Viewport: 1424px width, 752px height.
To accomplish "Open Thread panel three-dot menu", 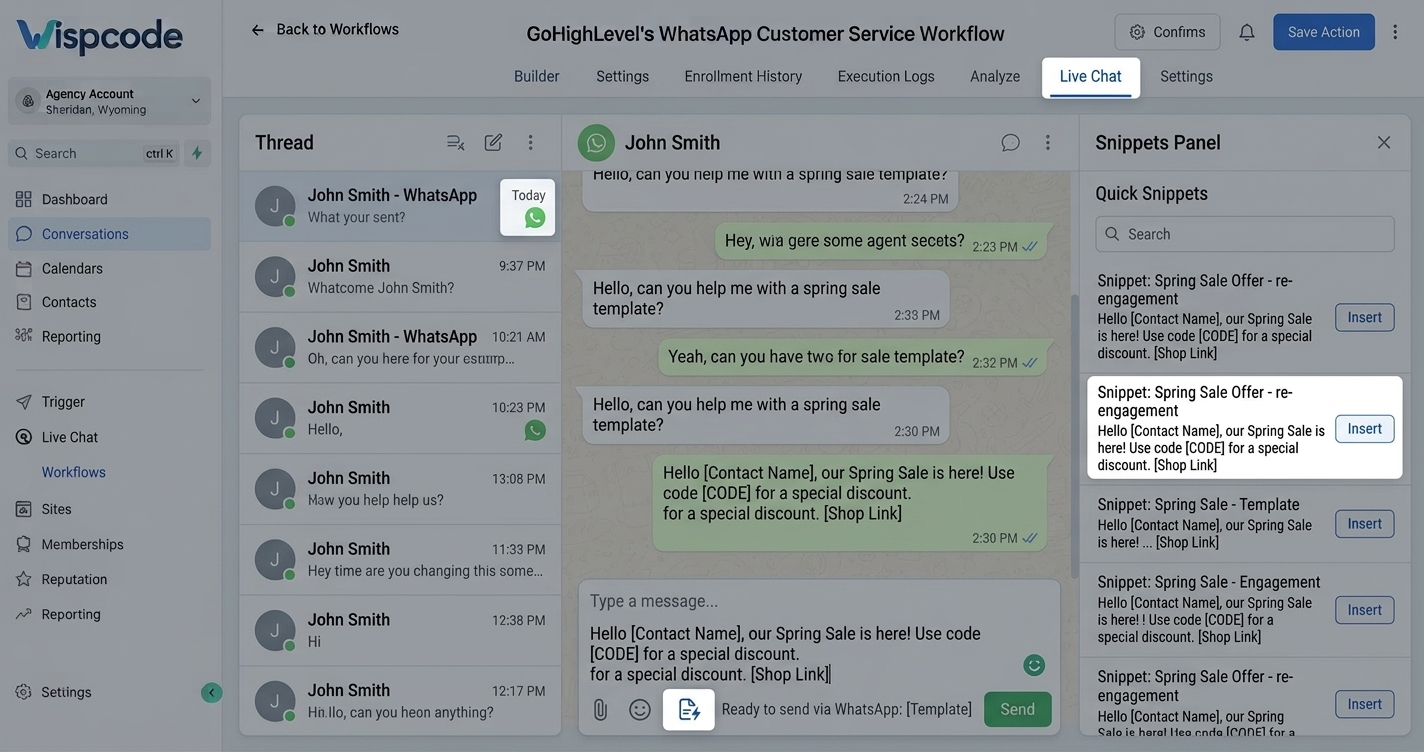I will tap(531, 142).
